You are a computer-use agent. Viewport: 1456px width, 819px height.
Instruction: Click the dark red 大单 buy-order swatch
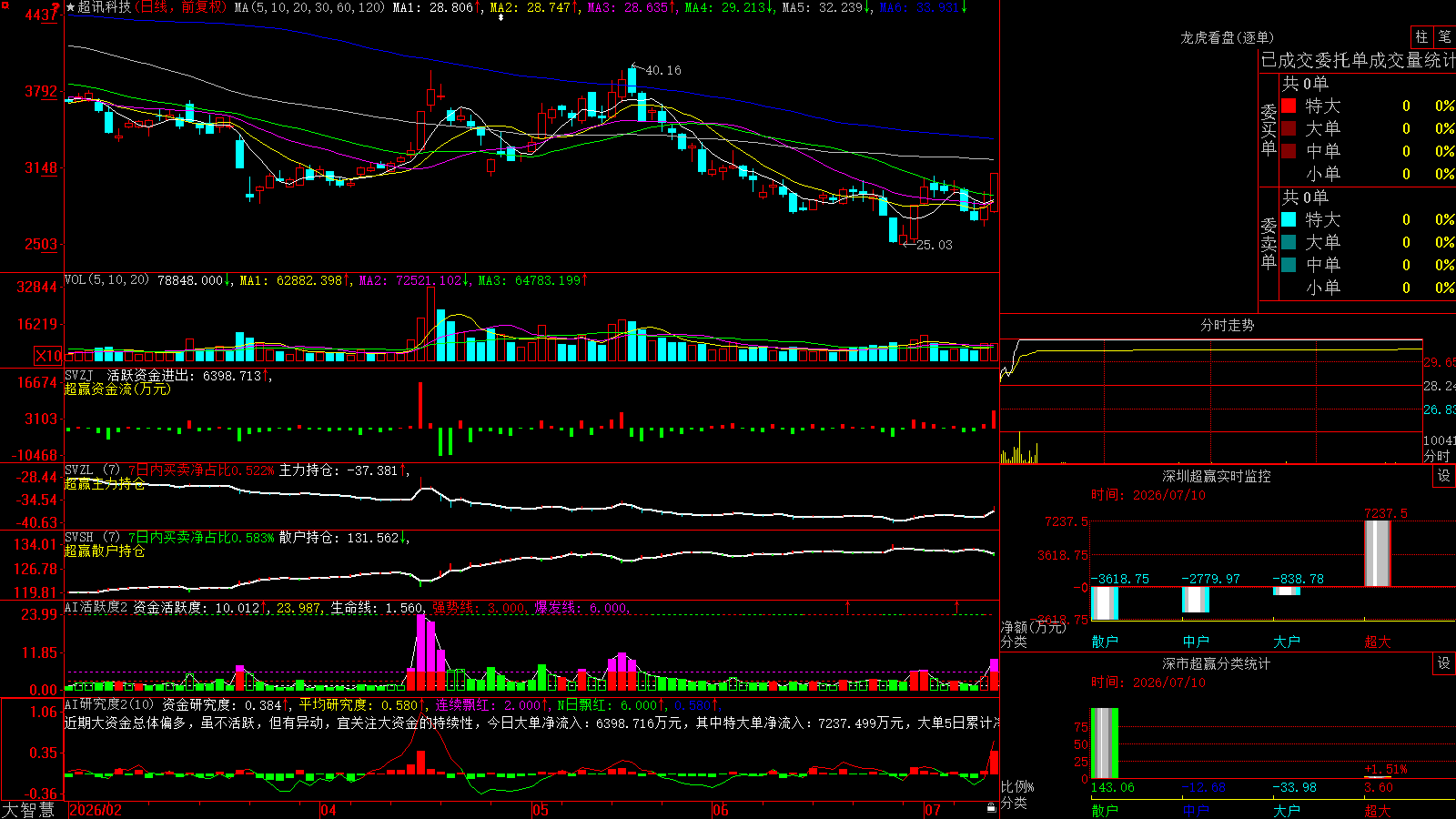click(x=1289, y=128)
